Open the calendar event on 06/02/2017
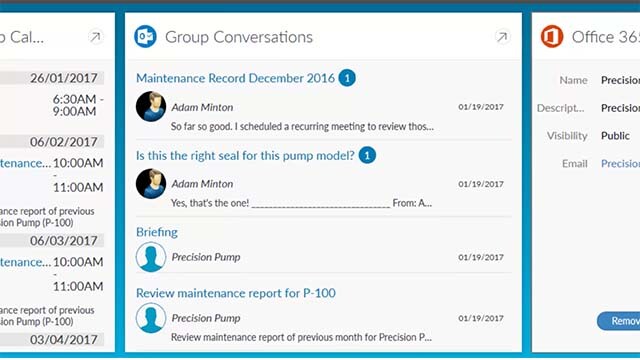This screenshot has width=640, height=360. [25, 163]
